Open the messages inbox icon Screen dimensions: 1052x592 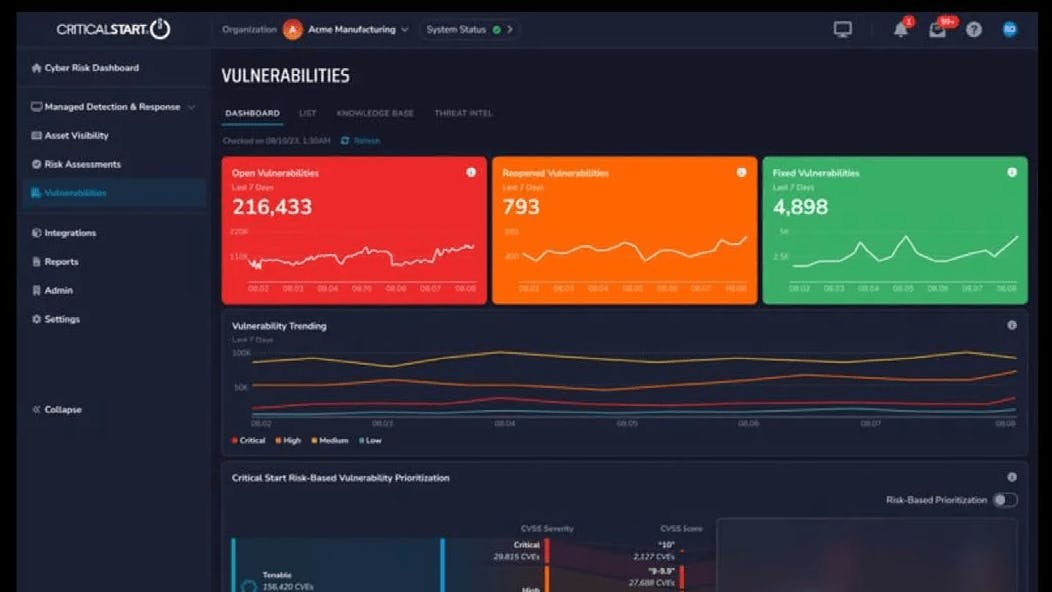(937, 30)
